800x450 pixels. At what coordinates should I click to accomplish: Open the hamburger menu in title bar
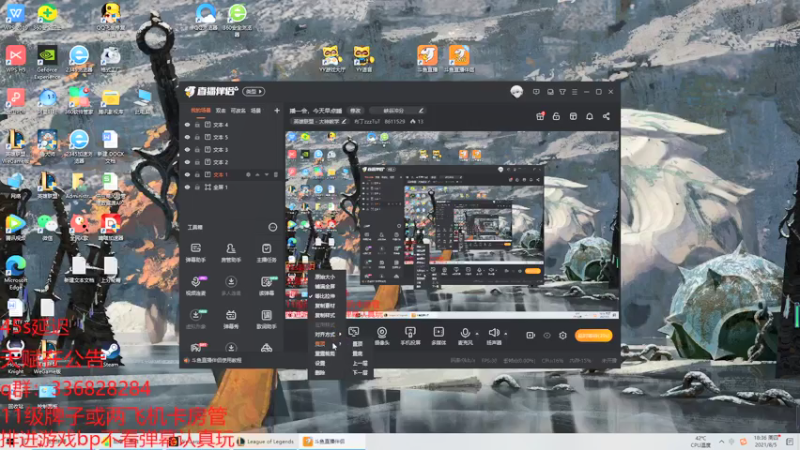(x=574, y=92)
